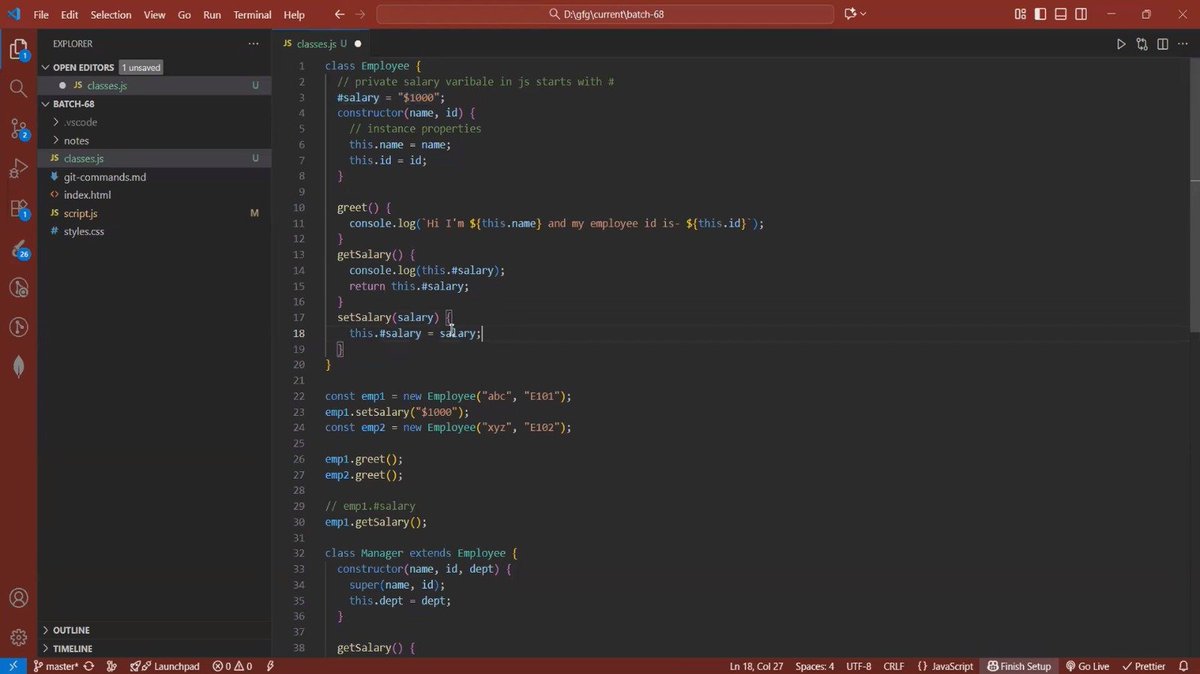
Task: Open Copilot chat icon in title bar
Action: pyautogui.click(x=851, y=14)
